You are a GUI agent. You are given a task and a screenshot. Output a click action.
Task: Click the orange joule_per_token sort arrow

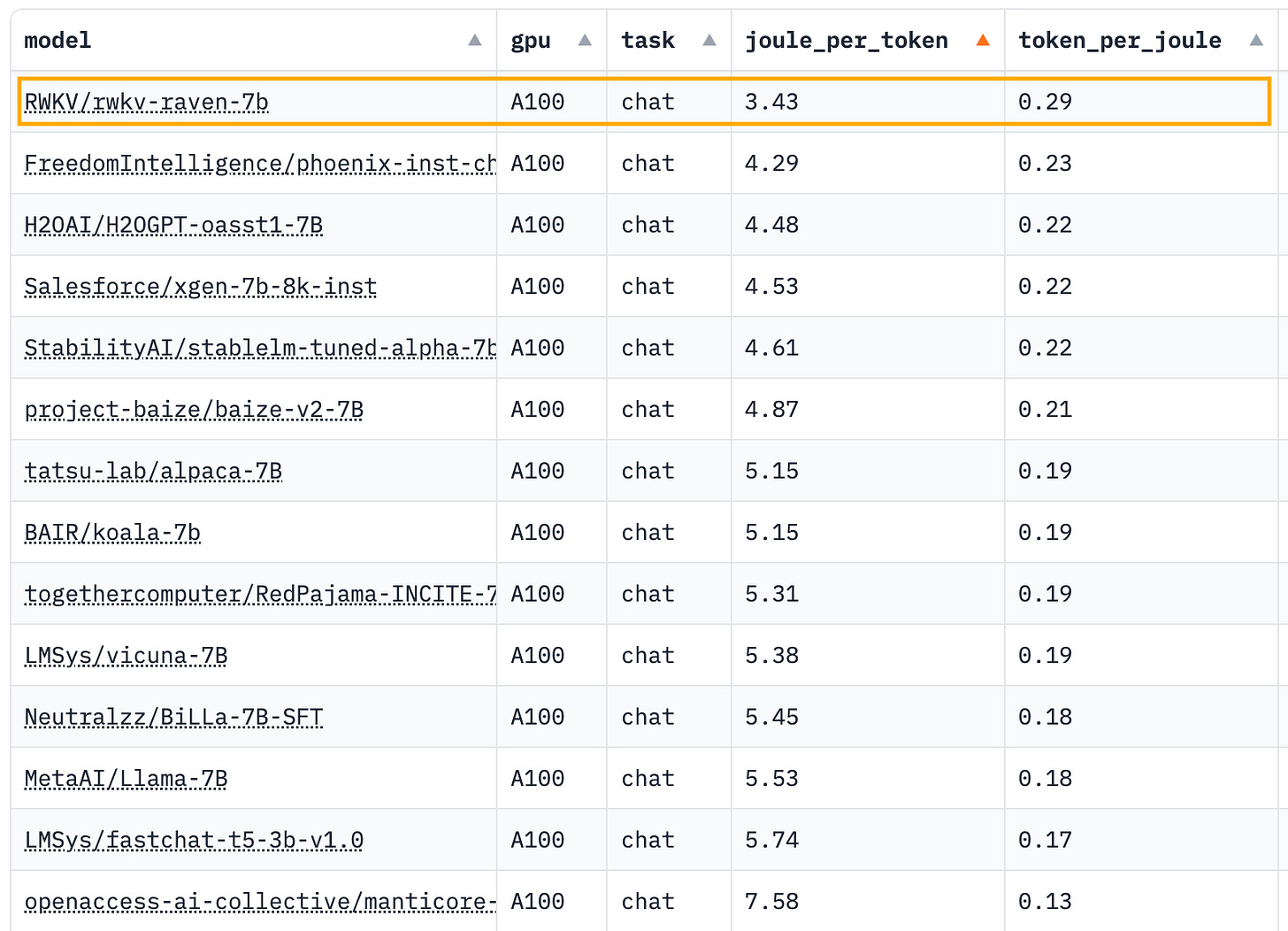click(x=983, y=41)
